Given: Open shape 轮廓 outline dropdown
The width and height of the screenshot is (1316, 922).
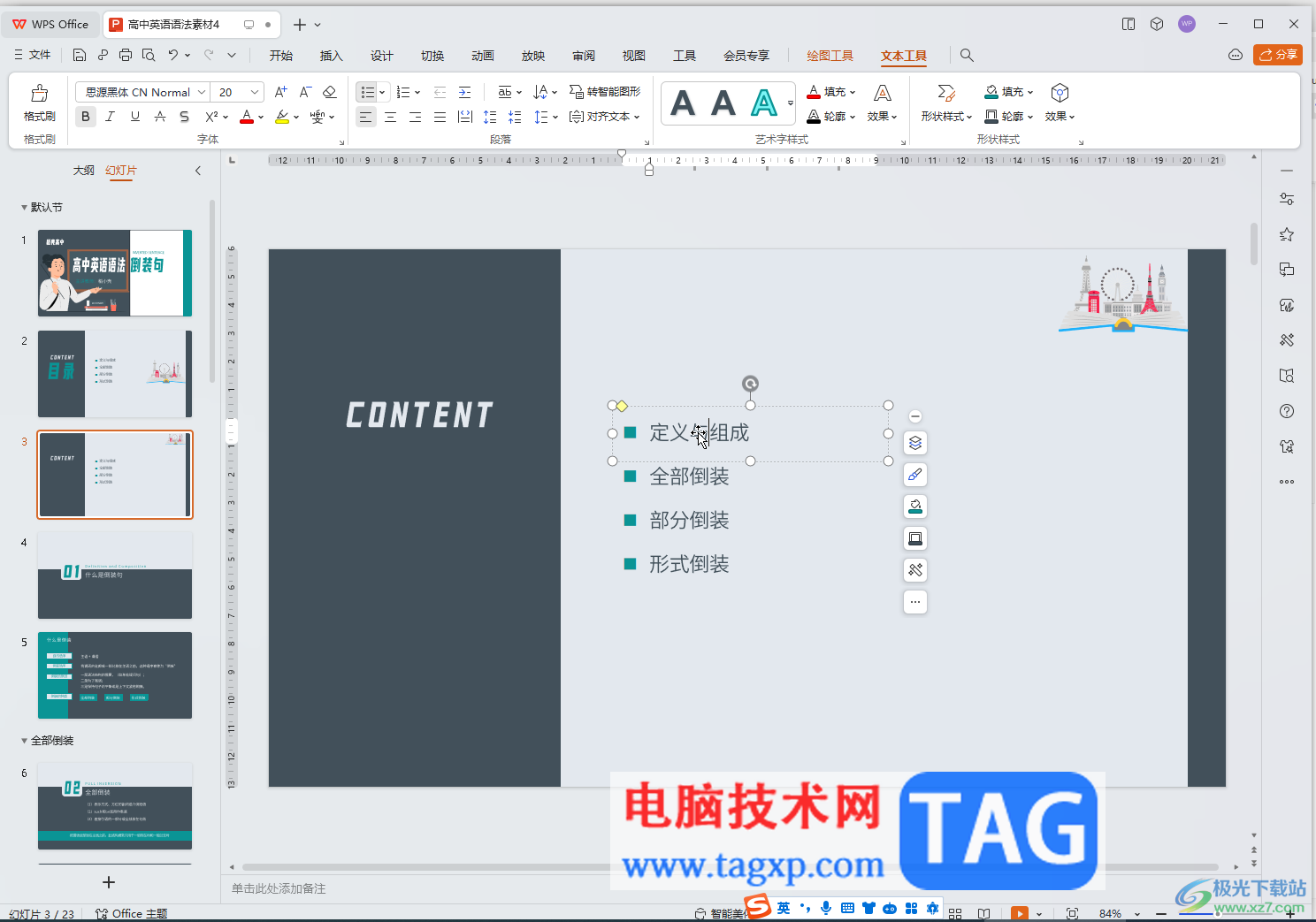Looking at the screenshot, I should coord(1009,117).
